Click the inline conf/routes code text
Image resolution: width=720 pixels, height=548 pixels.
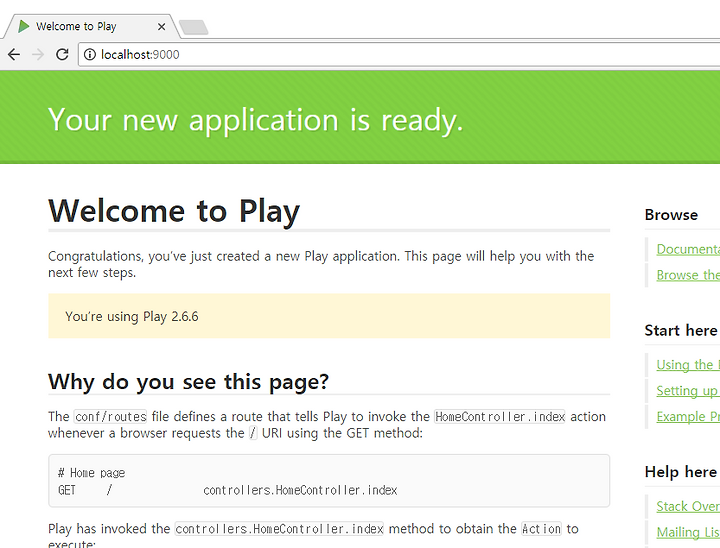click(x=111, y=417)
